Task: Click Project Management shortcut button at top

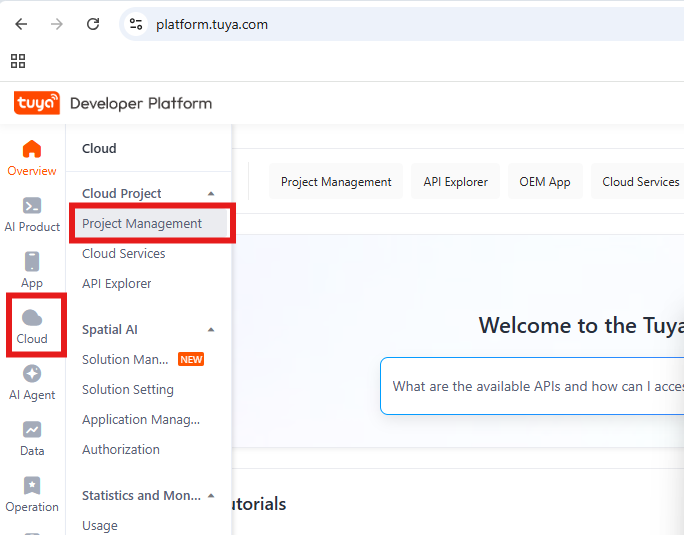Action: point(336,182)
